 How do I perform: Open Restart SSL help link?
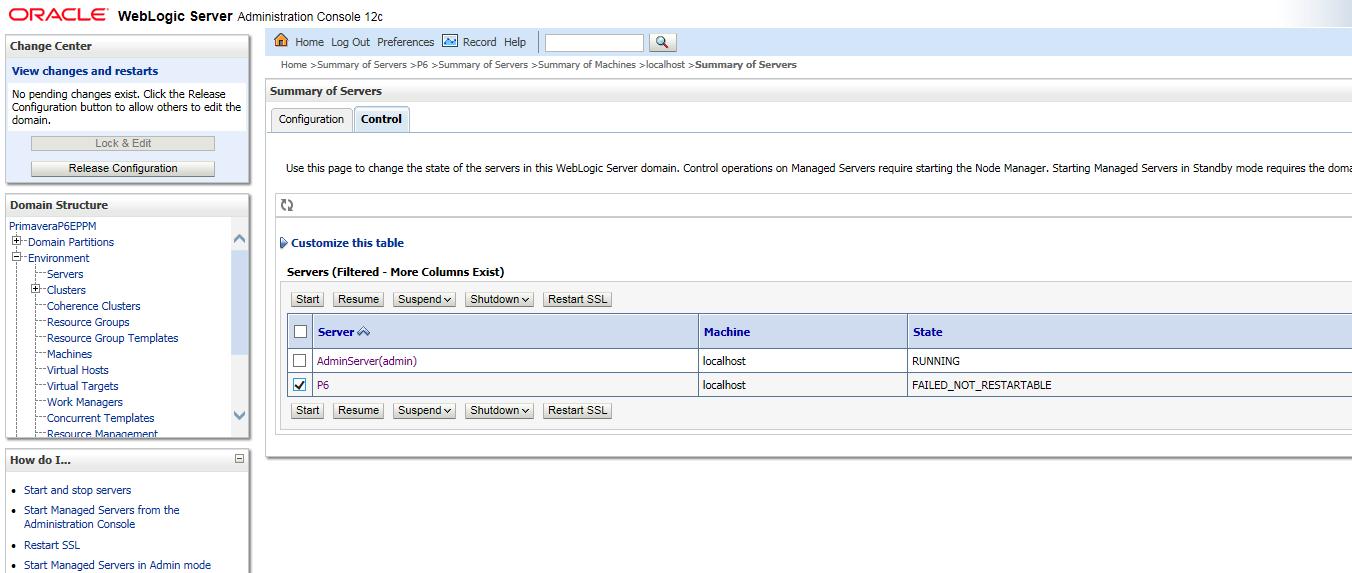click(x=52, y=545)
